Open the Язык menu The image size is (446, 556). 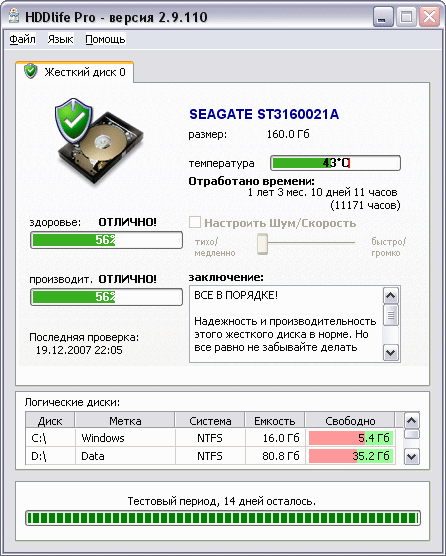(x=61, y=39)
